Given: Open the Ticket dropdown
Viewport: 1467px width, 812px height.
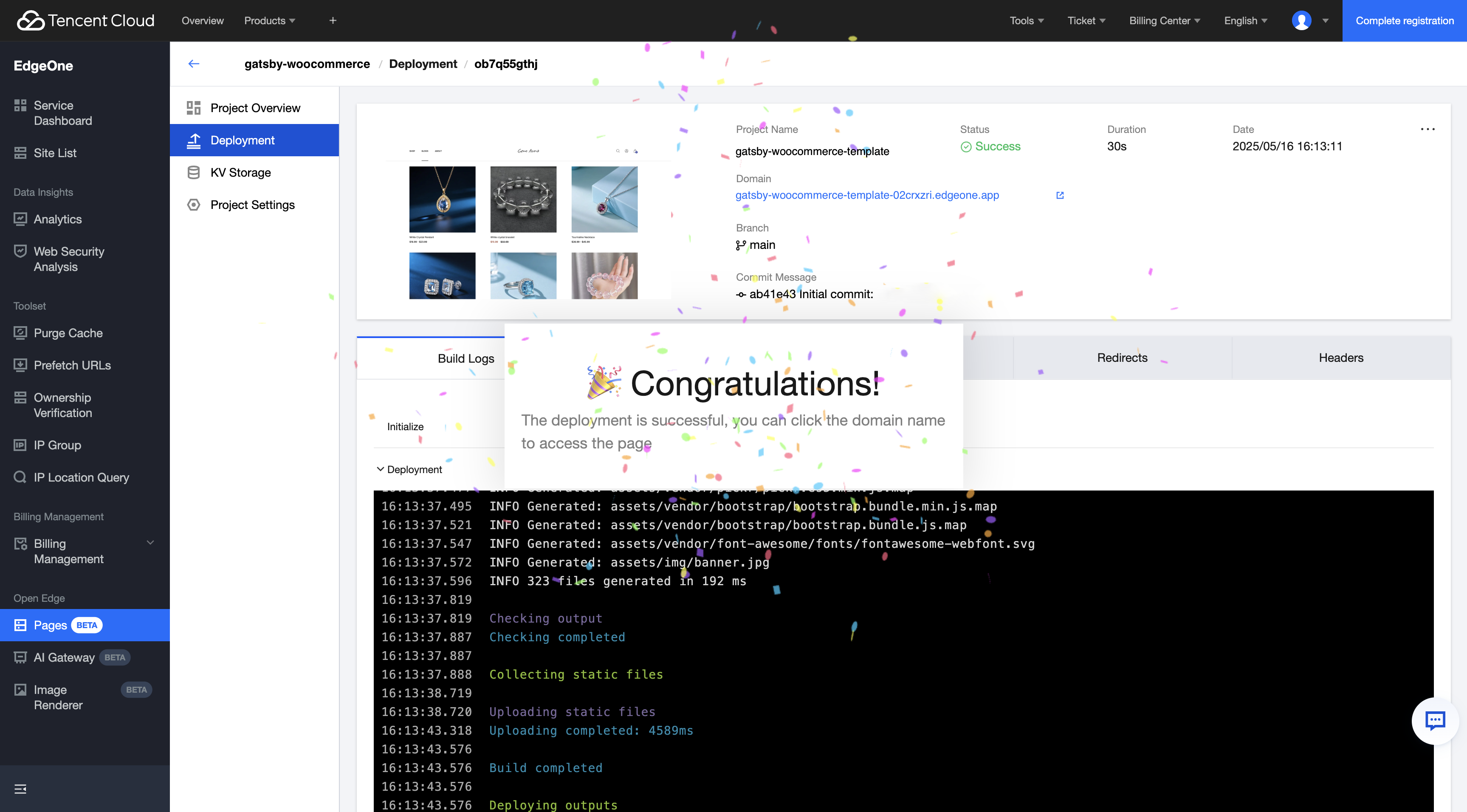Looking at the screenshot, I should click(x=1086, y=20).
